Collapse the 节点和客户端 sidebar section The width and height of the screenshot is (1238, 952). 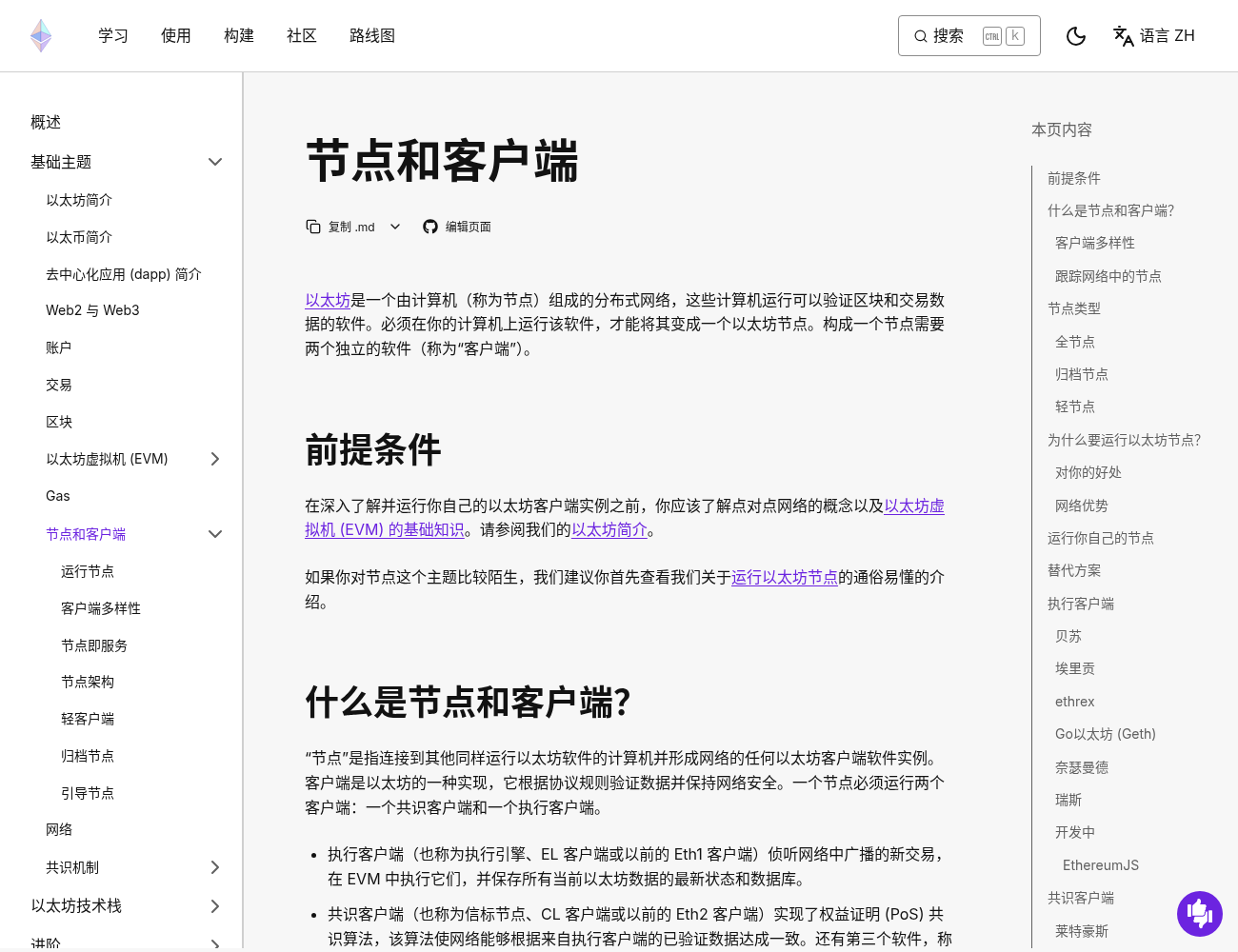pos(215,534)
